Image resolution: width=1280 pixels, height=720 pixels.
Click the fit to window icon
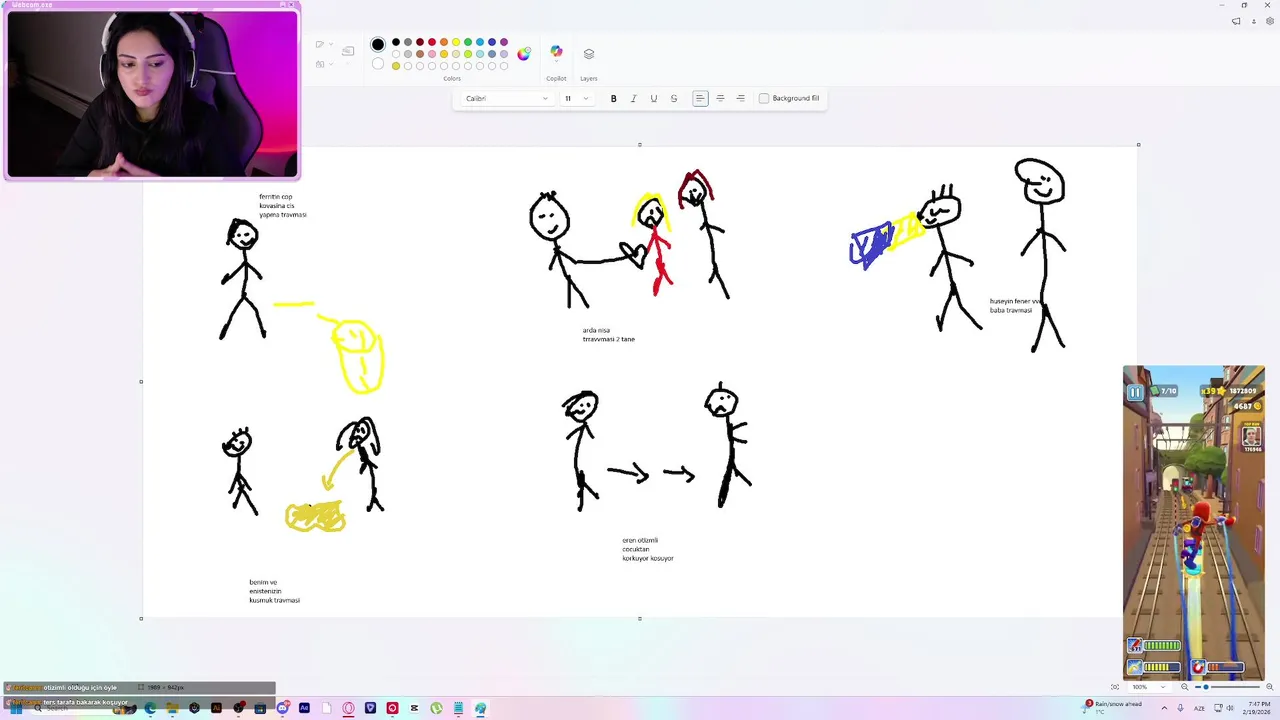coord(1115,687)
